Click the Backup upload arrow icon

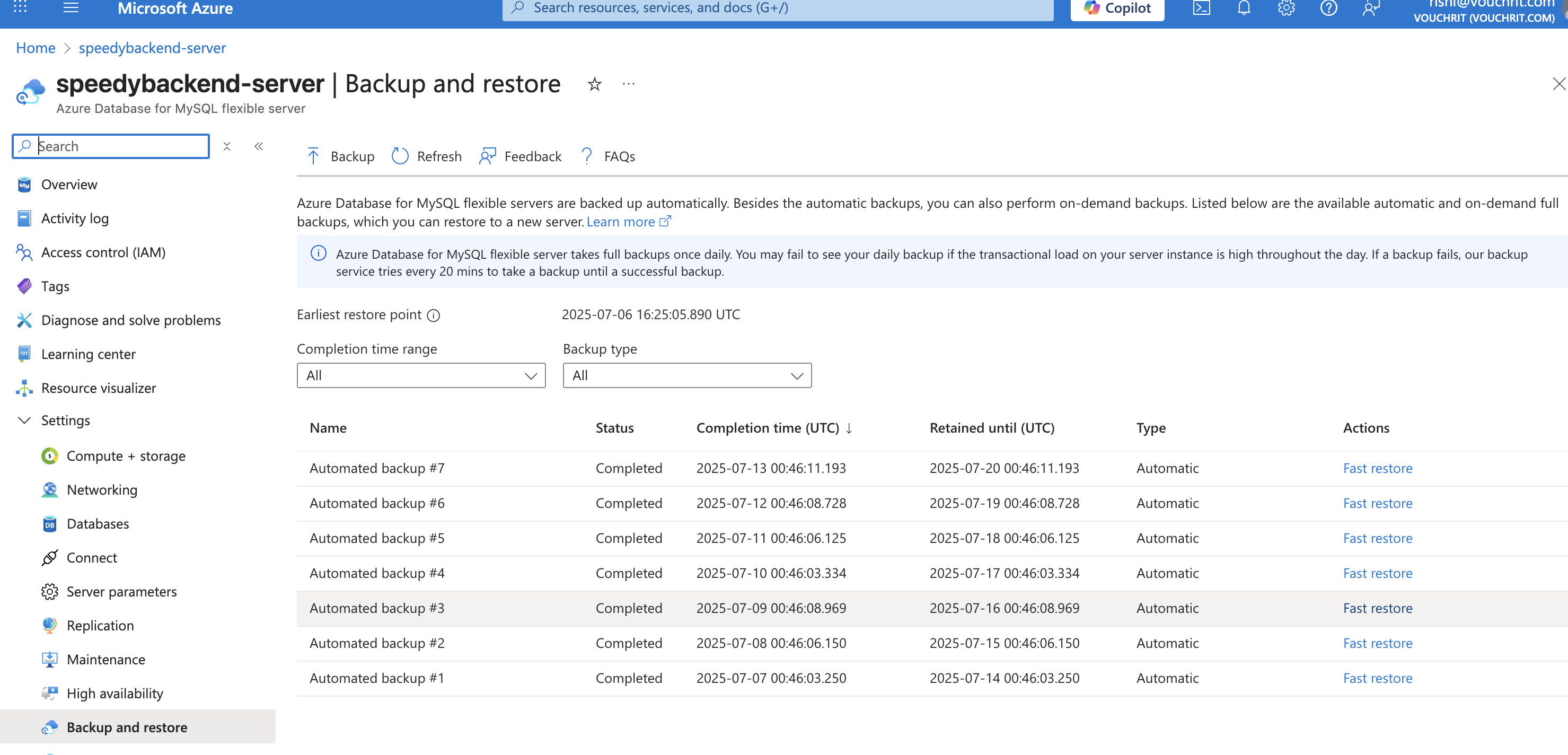coord(313,156)
